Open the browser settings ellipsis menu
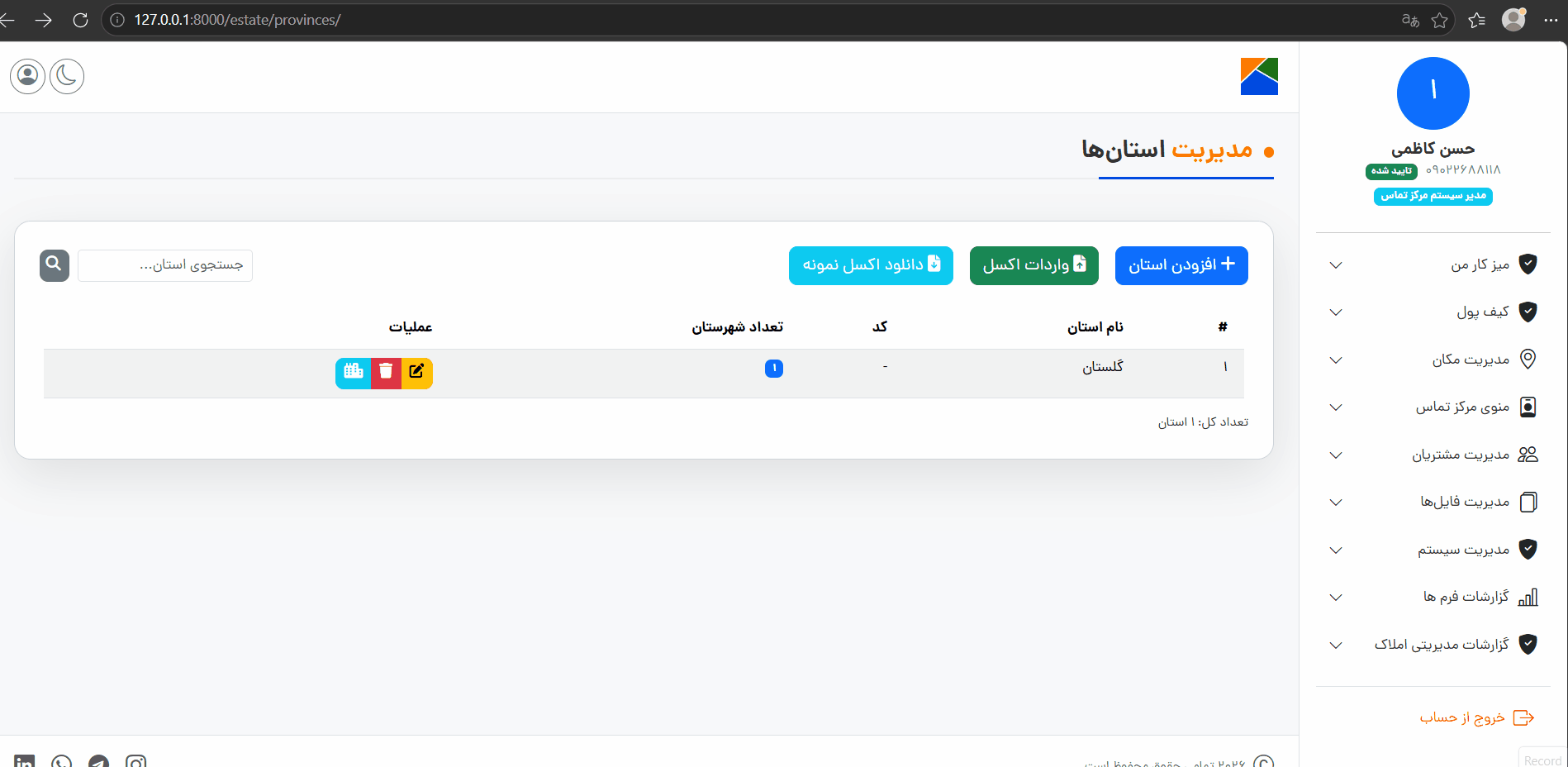The height and width of the screenshot is (767, 1568). [1551, 20]
